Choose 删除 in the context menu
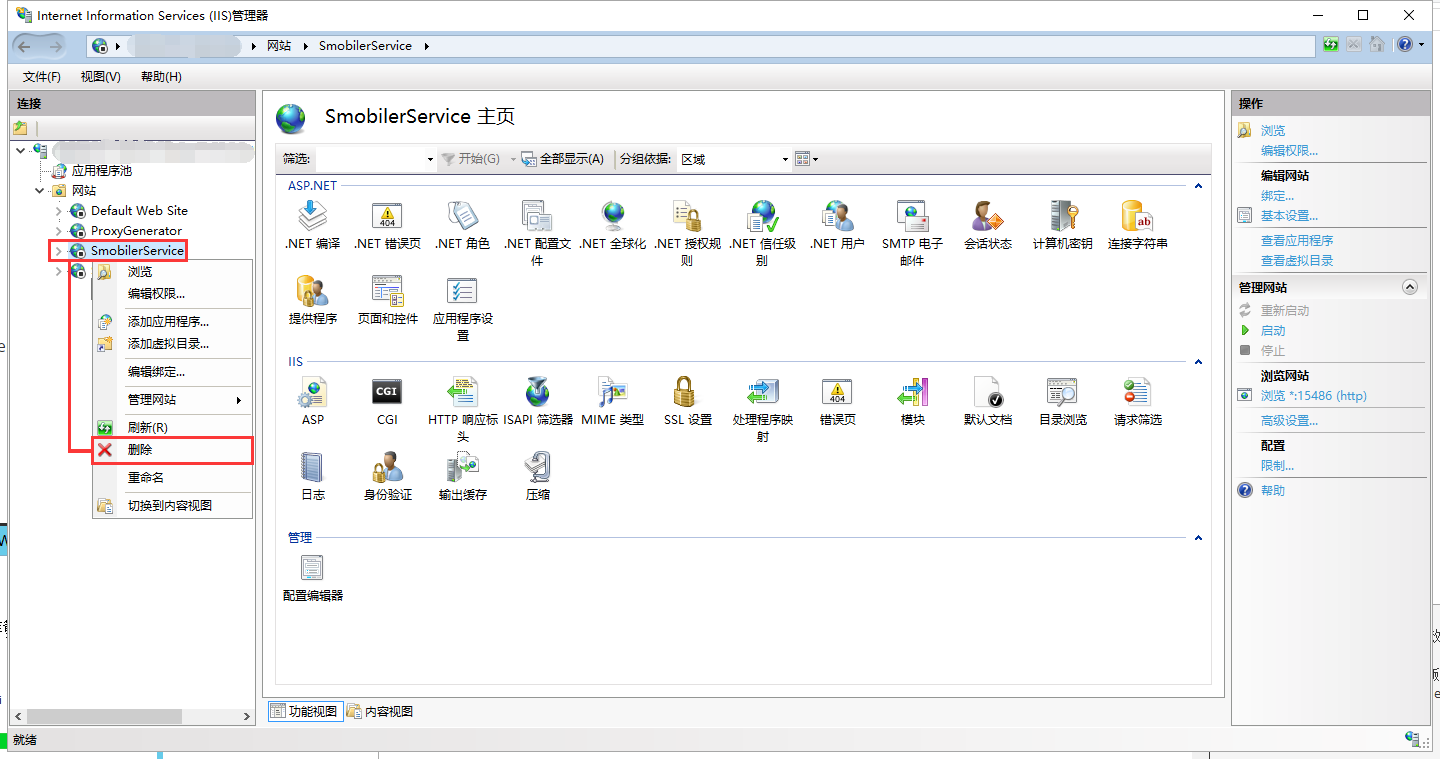 pyautogui.click(x=172, y=450)
